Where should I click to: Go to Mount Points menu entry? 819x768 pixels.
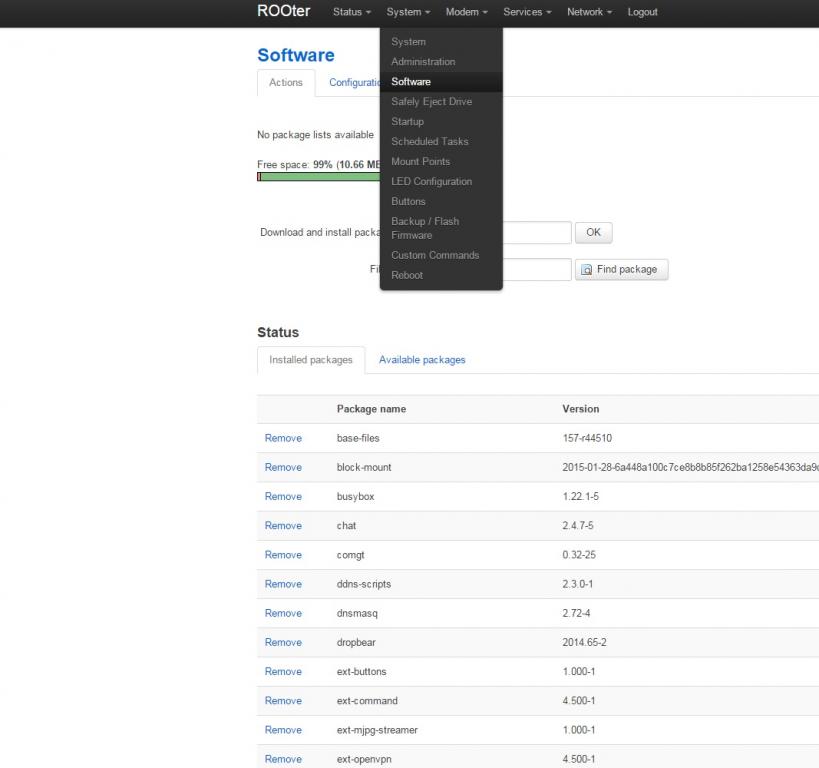(x=441, y=161)
